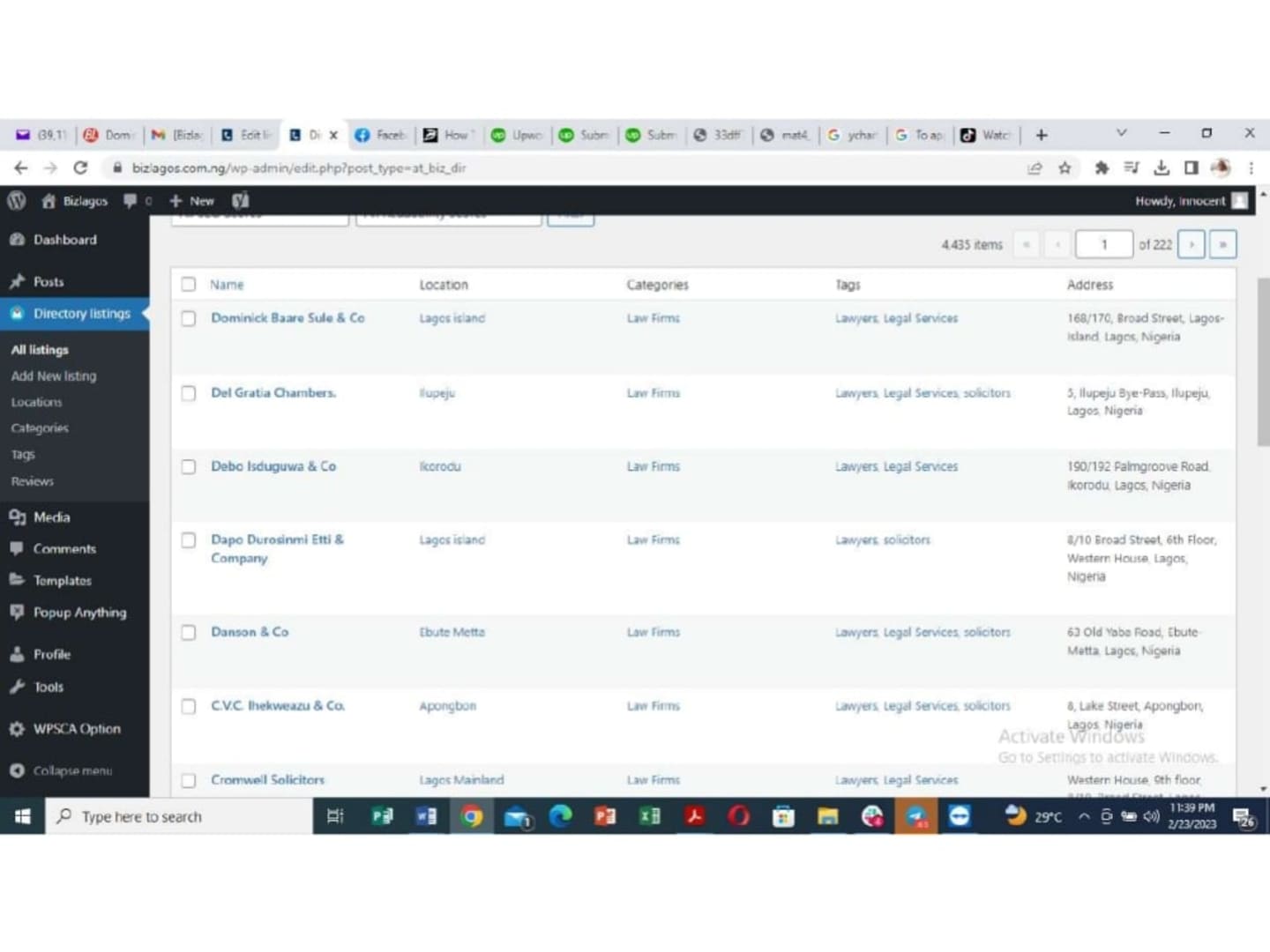Screen dimensions: 1270x952
Task: Tick the Cromwell Solicitors checkbox
Action: pyautogui.click(x=188, y=780)
